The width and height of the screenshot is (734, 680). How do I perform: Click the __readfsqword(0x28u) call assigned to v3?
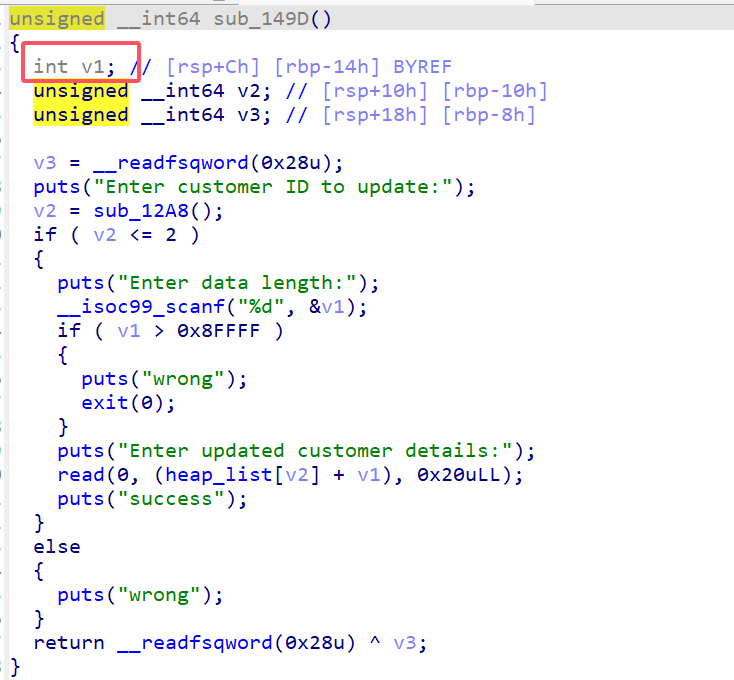pyautogui.click(x=213, y=163)
